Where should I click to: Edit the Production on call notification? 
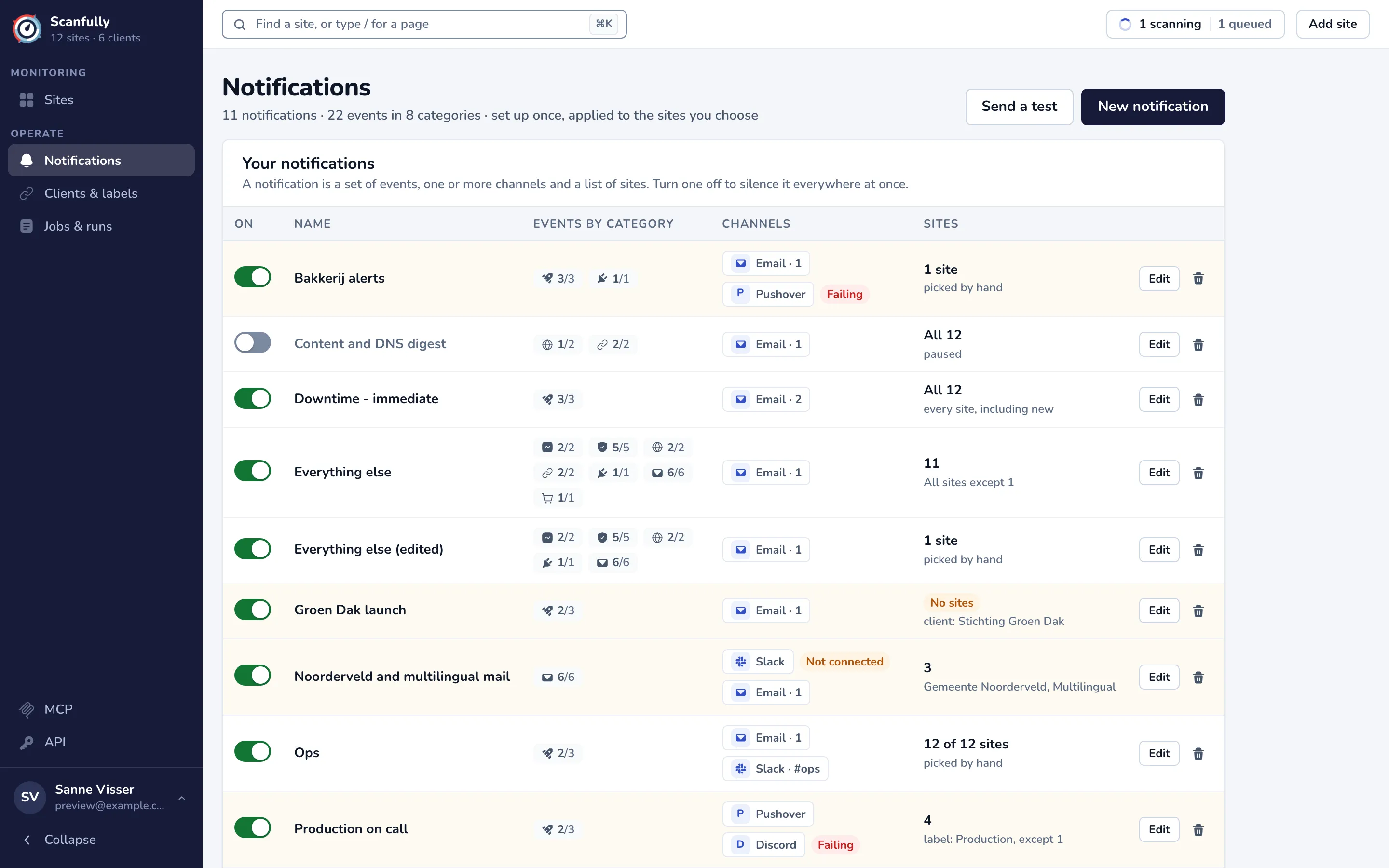(1159, 829)
